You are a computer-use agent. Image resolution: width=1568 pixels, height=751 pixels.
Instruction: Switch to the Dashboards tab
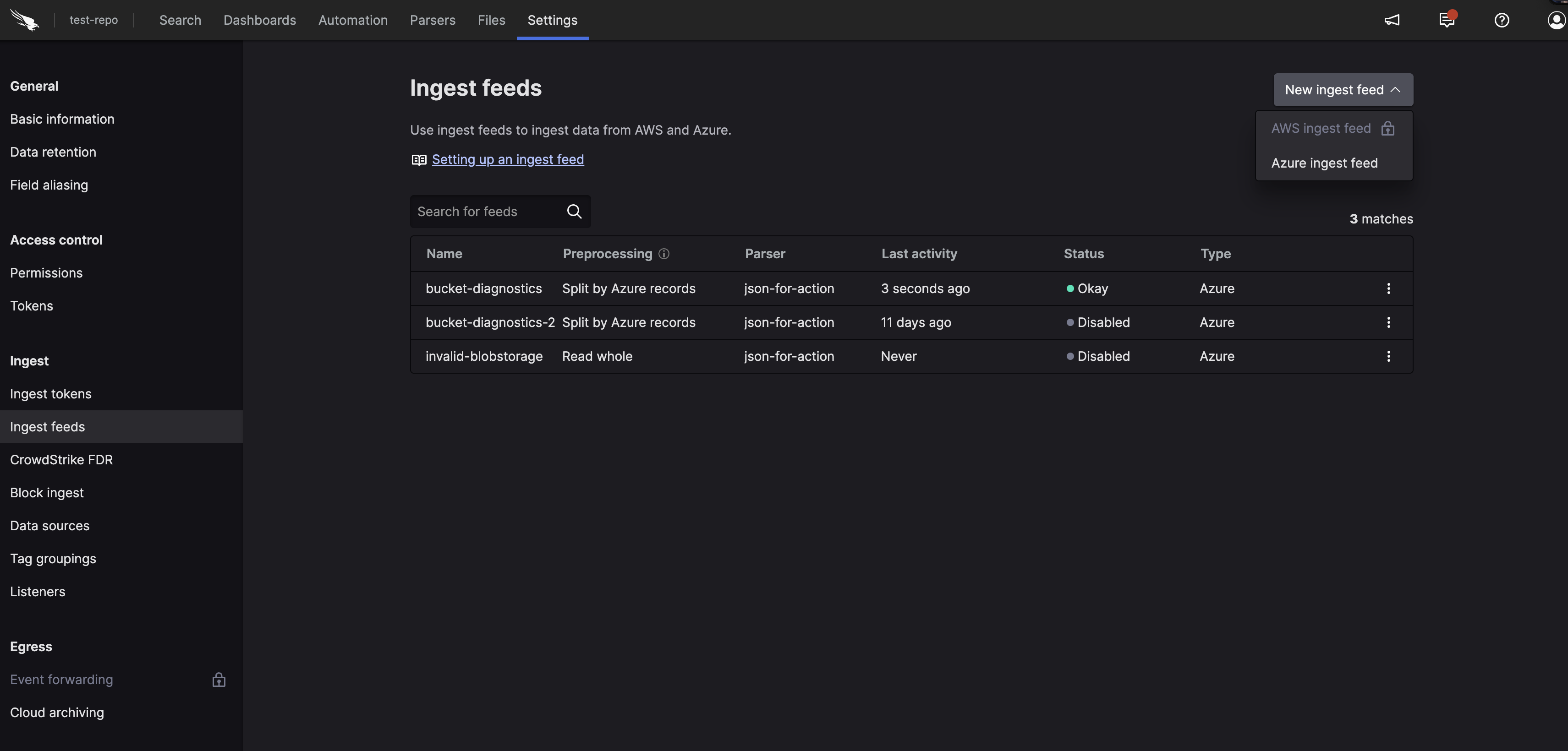click(259, 20)
